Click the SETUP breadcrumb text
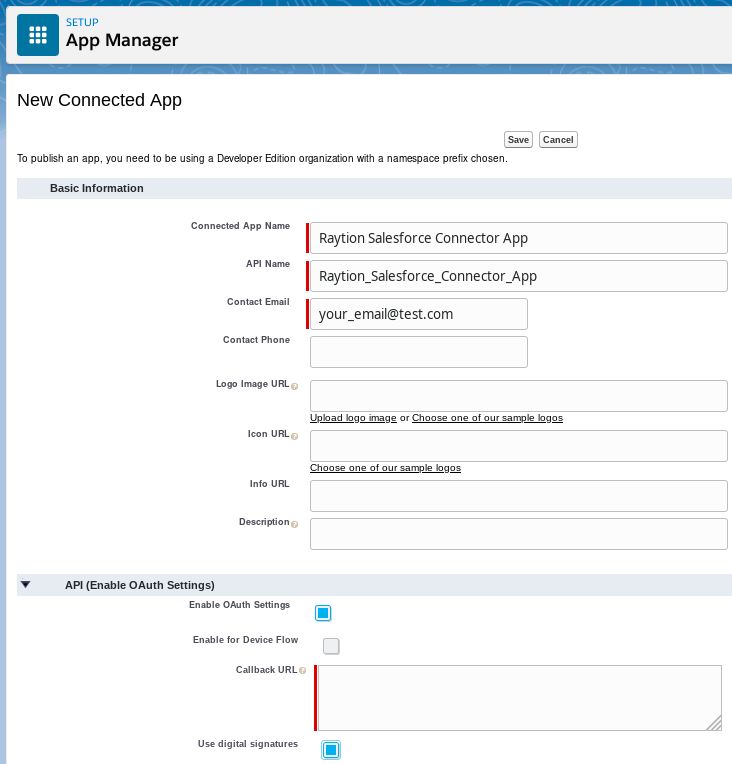This screenshot has width=732, height=764. click(82, 22)
